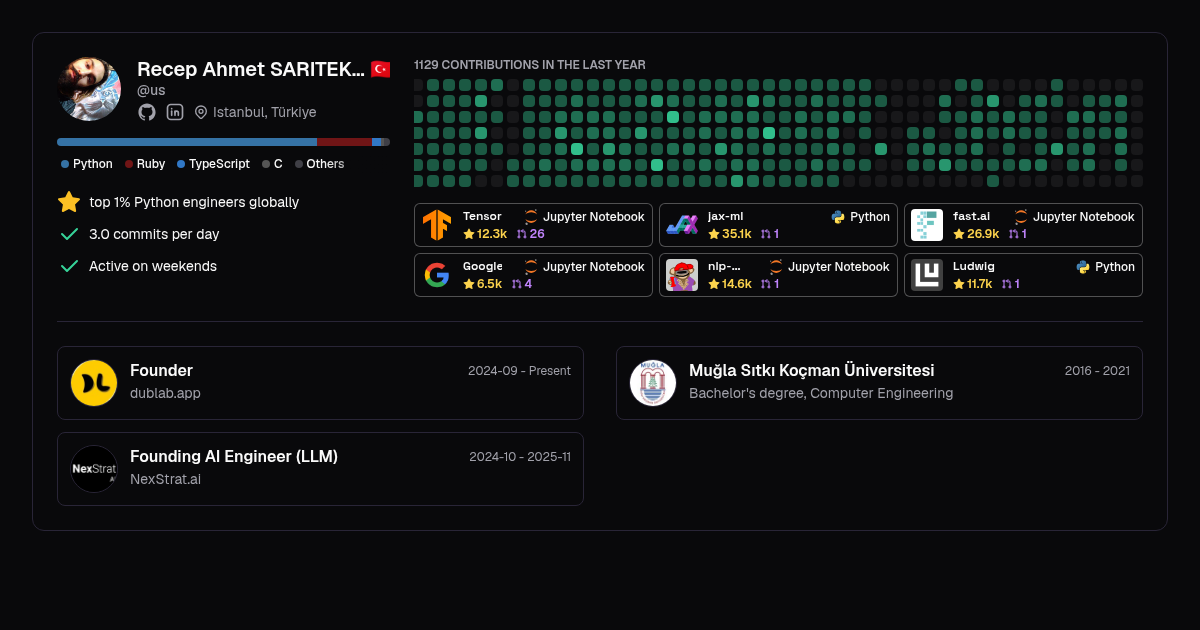Click the Python icon in the jax-ml card
This screenshot has width=1200, height=630.
click(838, 217)
